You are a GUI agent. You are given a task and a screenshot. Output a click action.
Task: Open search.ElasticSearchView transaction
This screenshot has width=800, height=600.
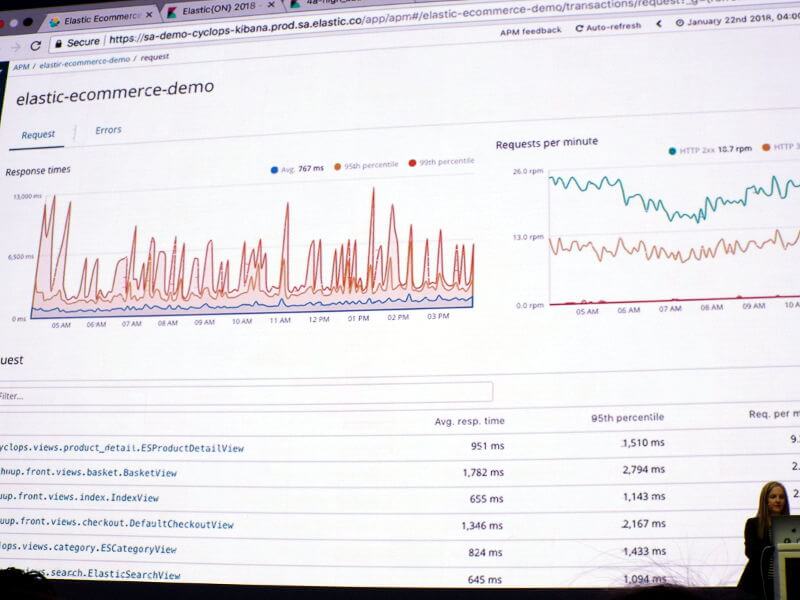(109, 574)
